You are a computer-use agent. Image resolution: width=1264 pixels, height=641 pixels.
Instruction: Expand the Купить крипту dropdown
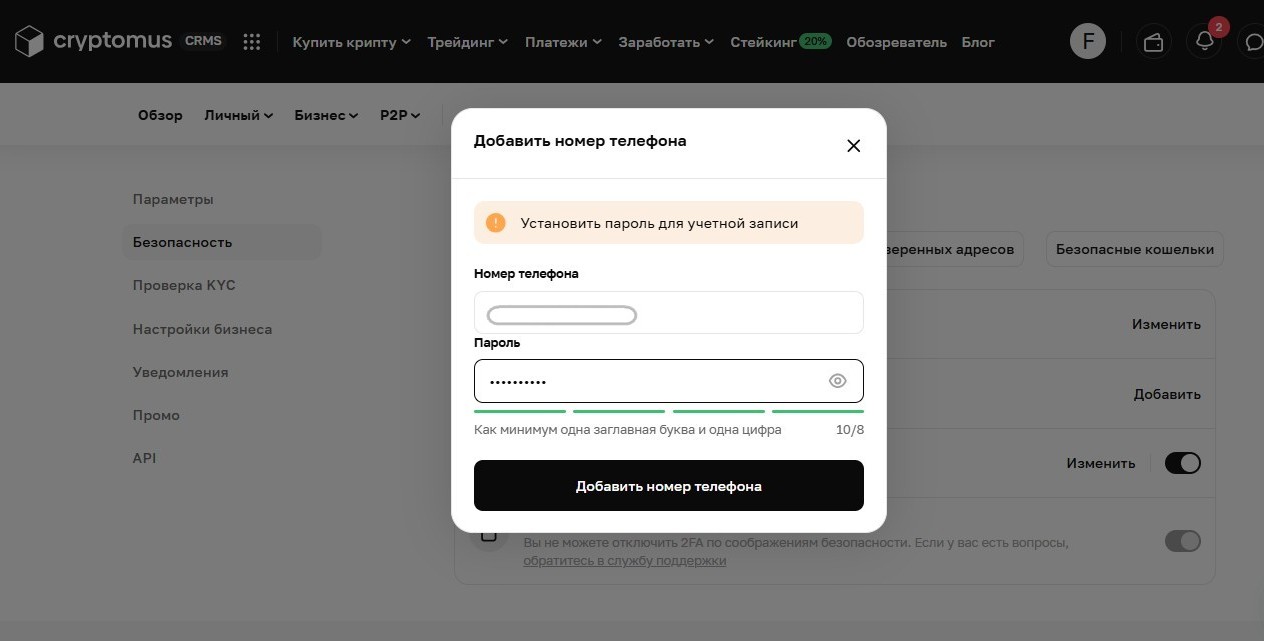(351, 42)
